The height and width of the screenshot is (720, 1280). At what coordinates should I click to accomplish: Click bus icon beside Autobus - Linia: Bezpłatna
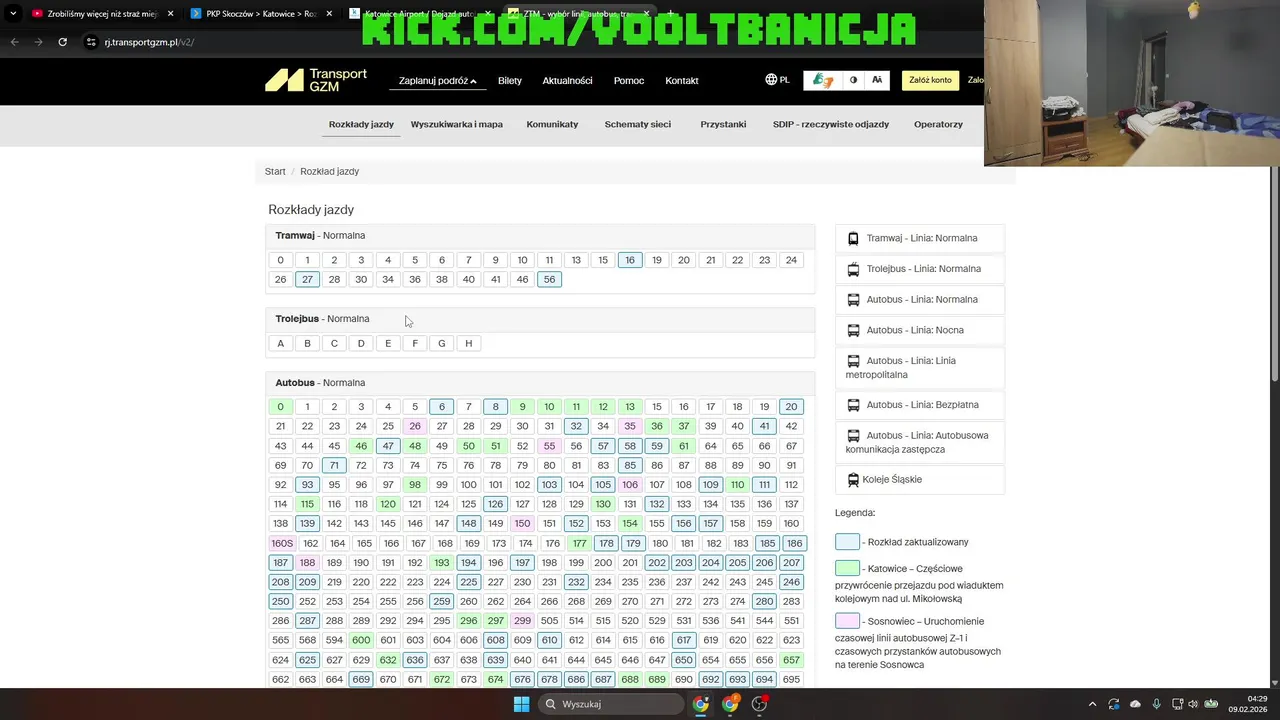[853, 405]
